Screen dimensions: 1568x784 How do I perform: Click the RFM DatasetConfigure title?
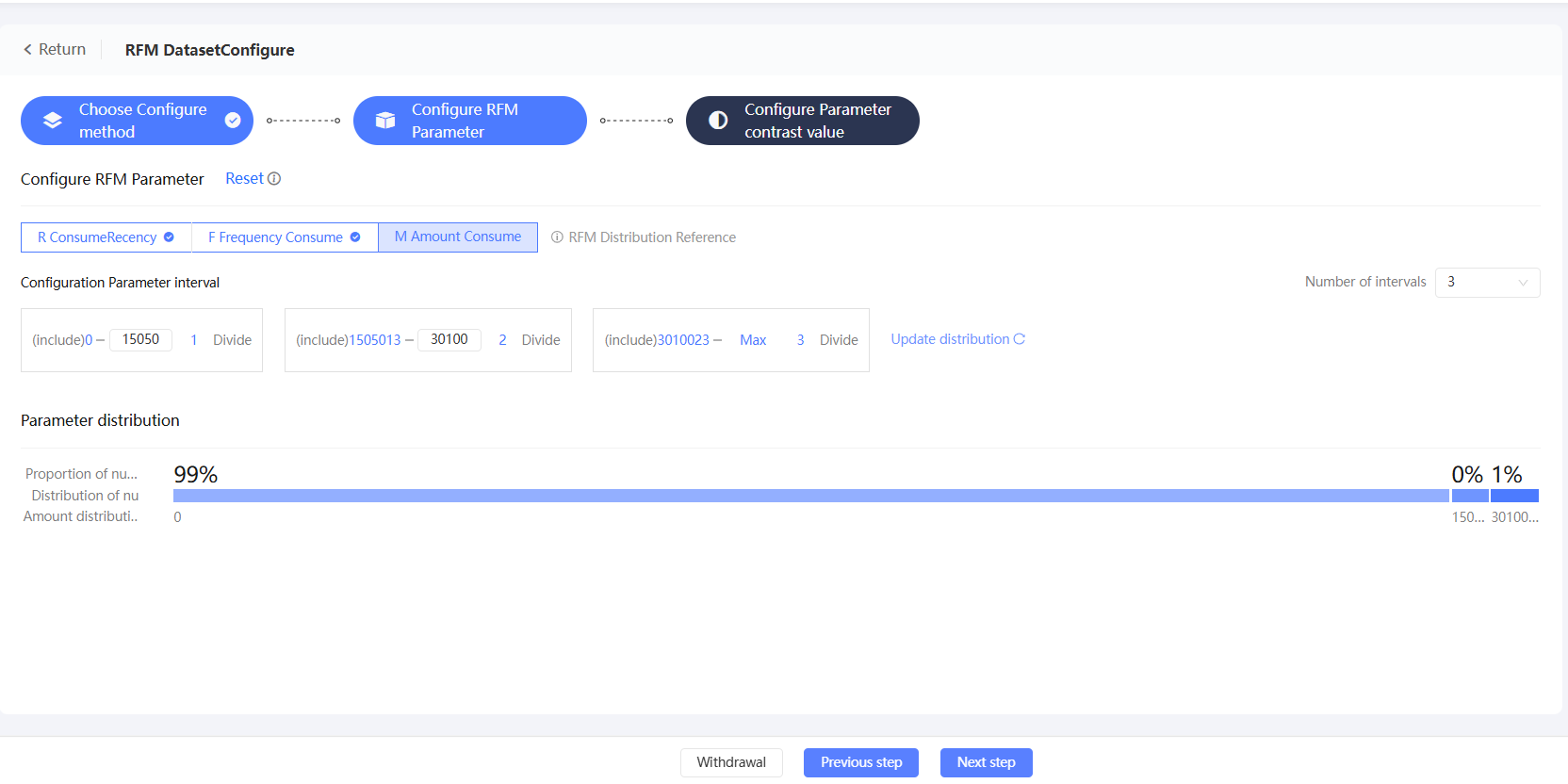click(x=210, y=50)
